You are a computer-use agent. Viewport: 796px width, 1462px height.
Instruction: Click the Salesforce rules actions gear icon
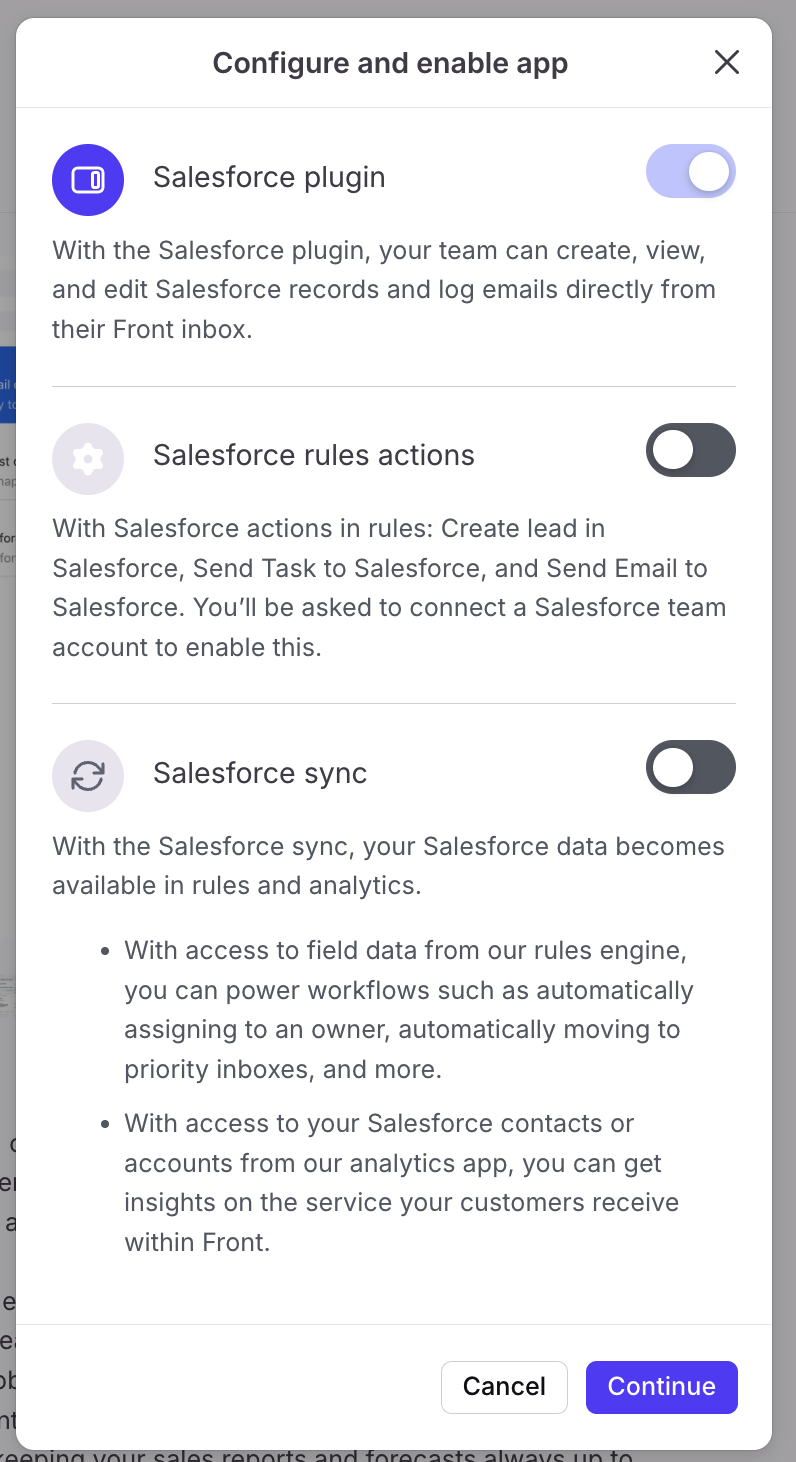pos(88,459)
